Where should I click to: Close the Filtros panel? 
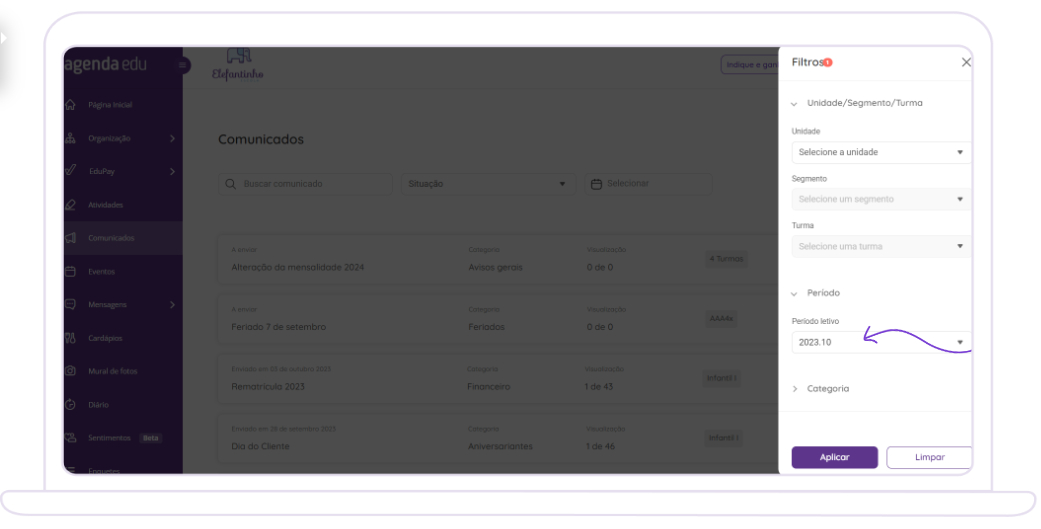click(x=966, y=62)
